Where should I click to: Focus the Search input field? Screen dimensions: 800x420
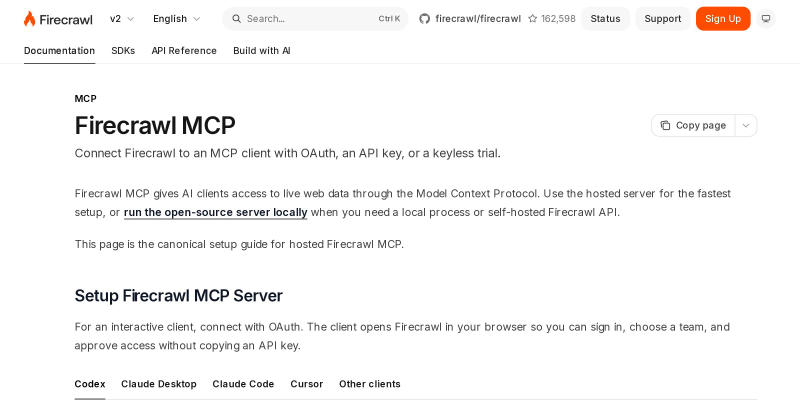[315, 19]
